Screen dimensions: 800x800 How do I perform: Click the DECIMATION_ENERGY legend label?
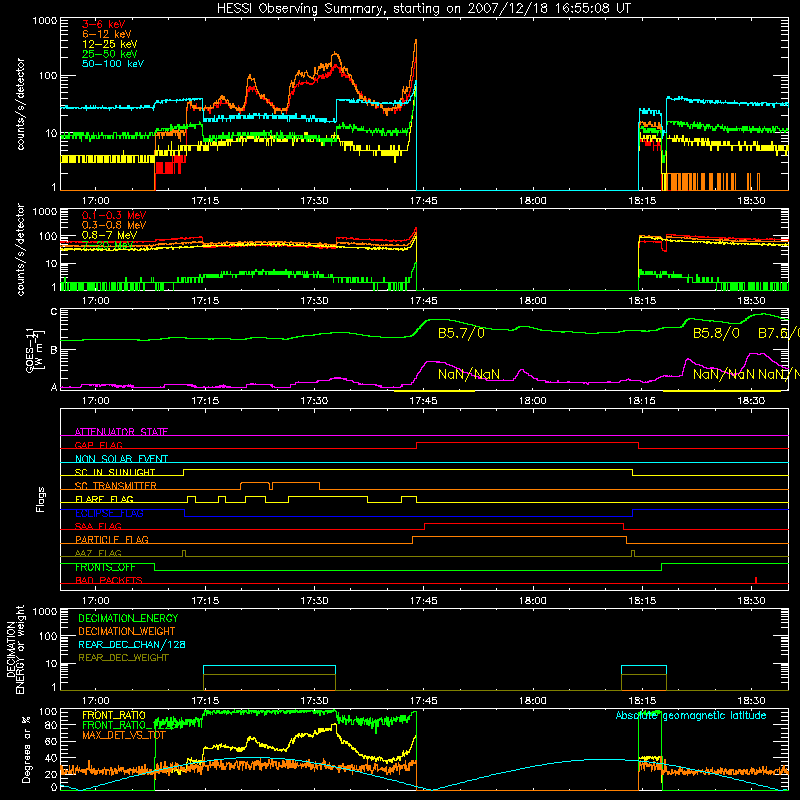point(128,618)
